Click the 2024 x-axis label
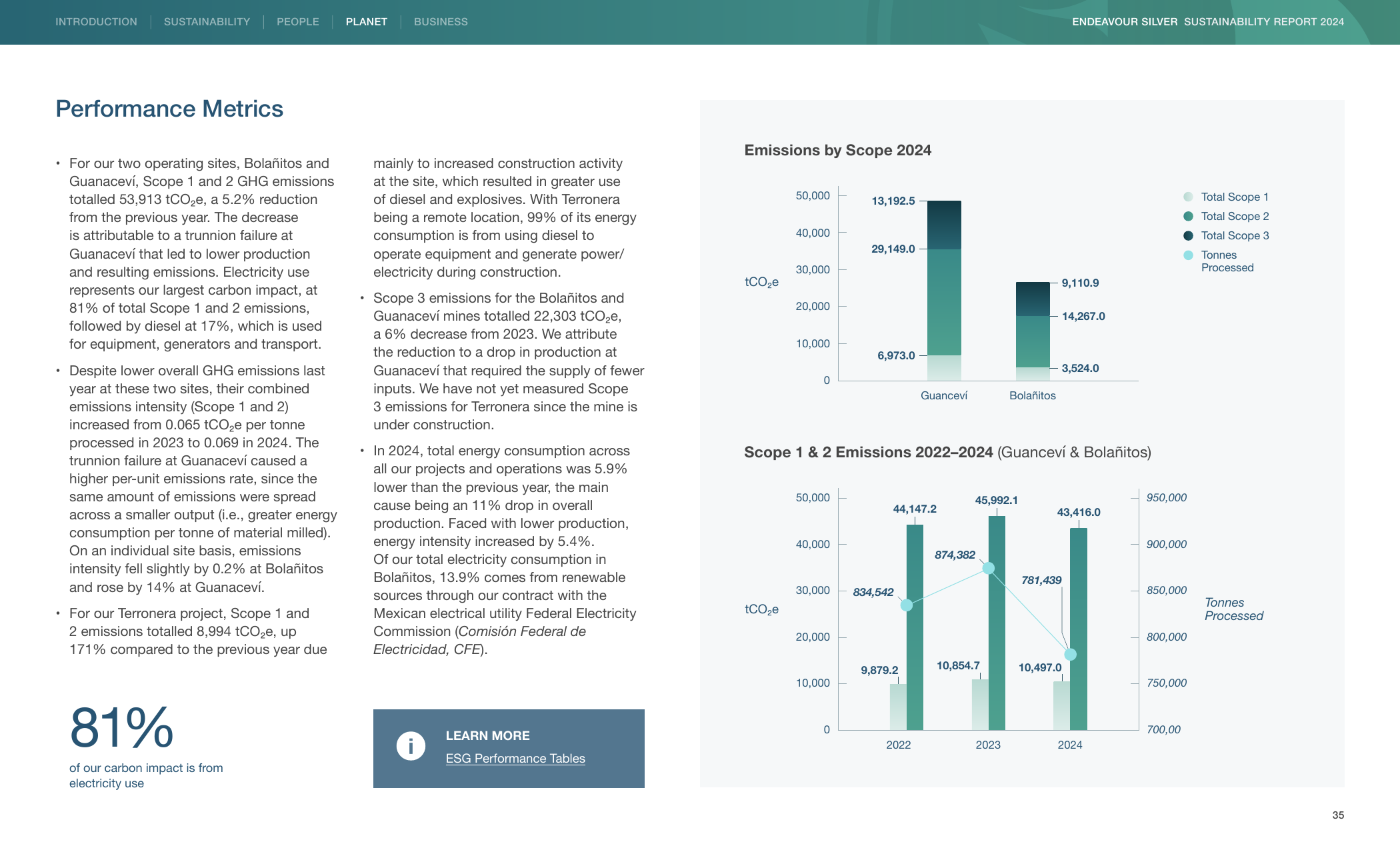 pos(1070,745)
